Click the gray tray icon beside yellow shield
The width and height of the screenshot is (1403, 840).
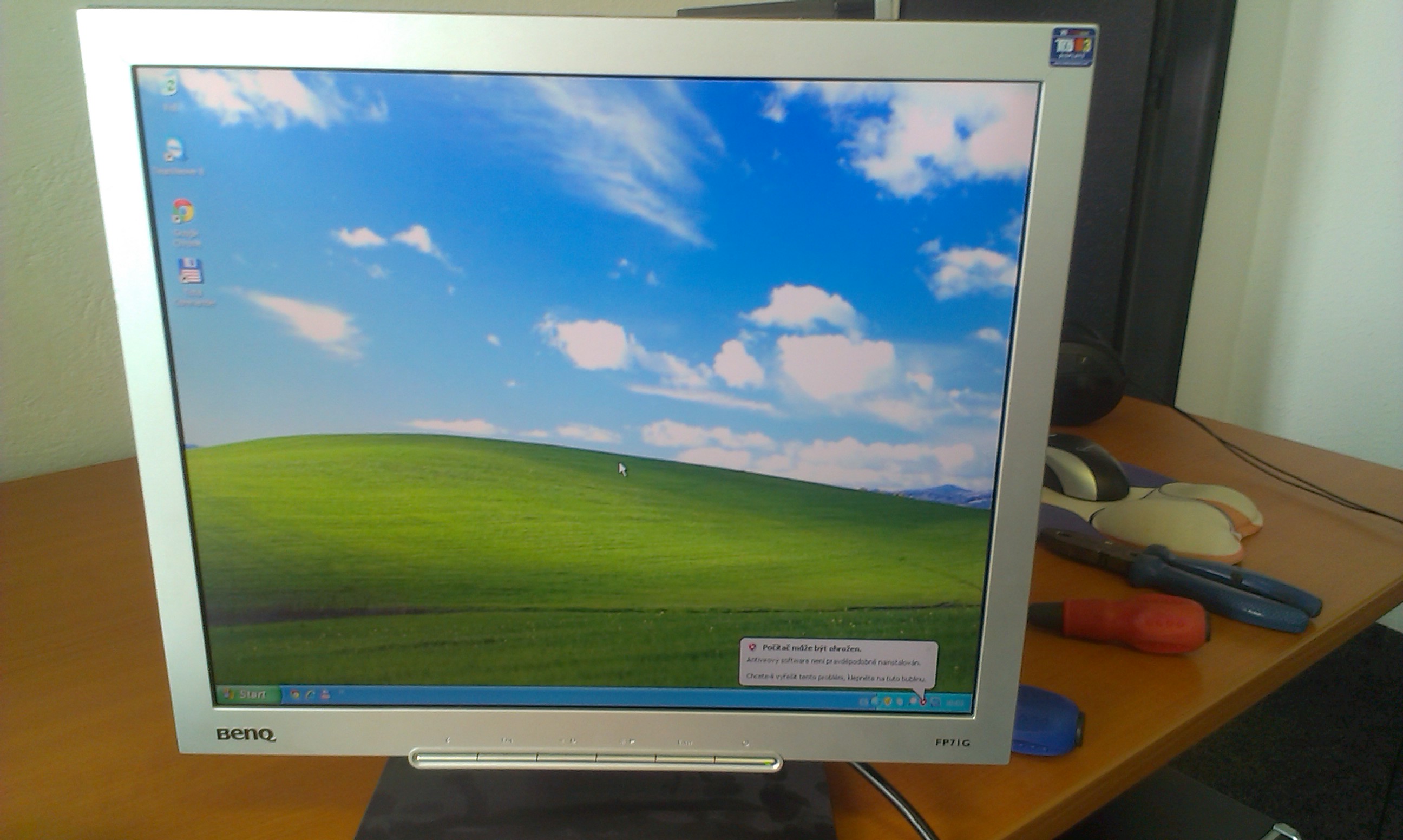pos(900,702)
